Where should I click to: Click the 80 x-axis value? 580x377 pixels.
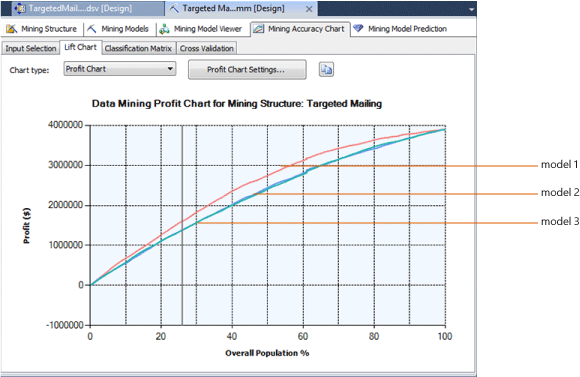tap(374, 336)
